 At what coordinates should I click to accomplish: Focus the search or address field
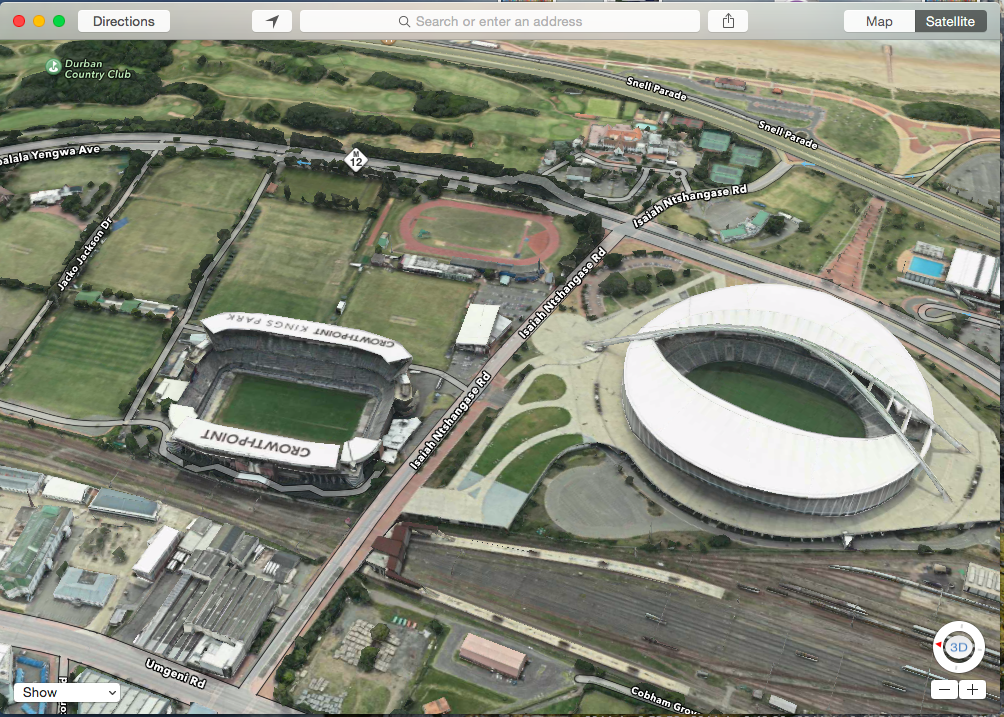pos(499,21)
